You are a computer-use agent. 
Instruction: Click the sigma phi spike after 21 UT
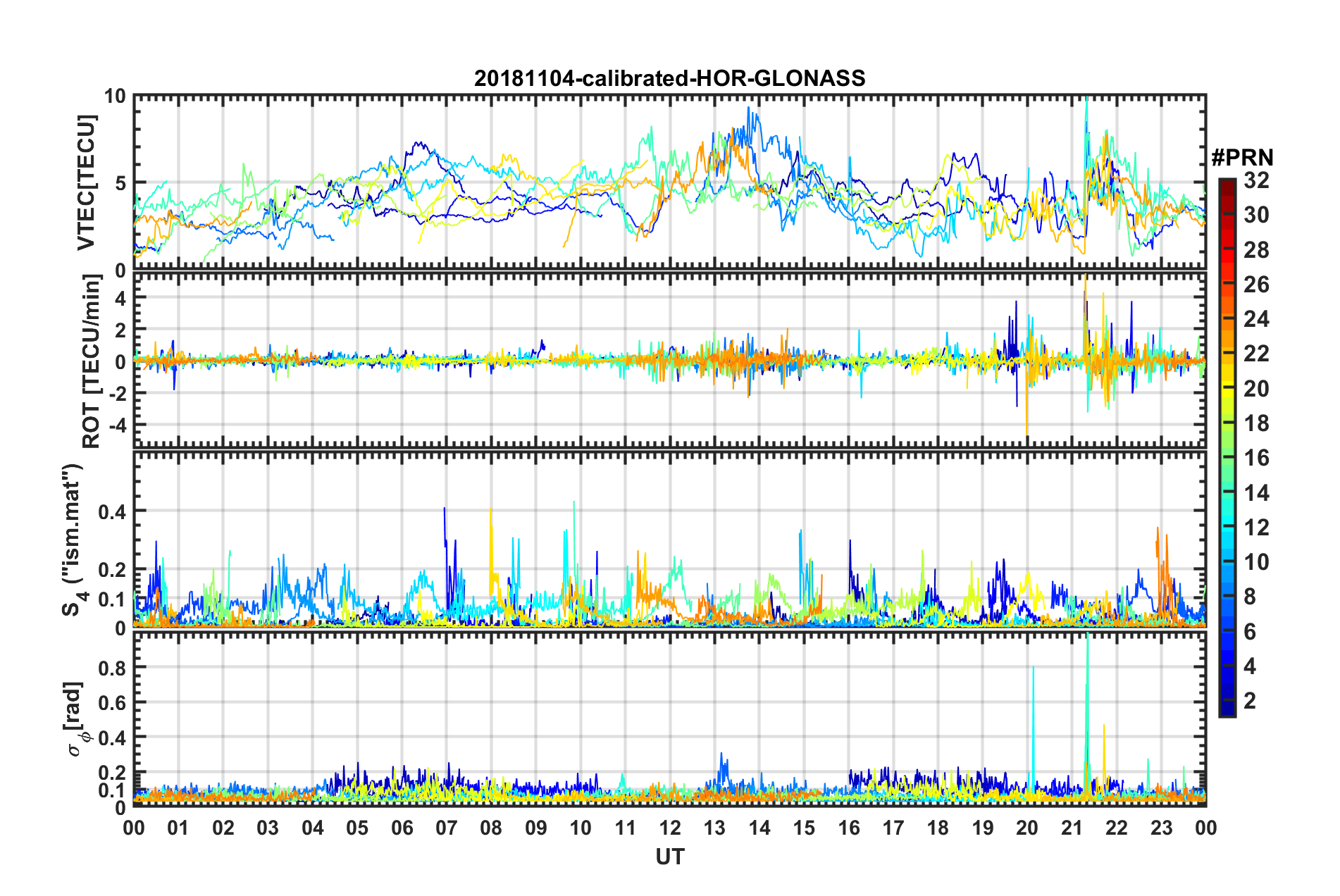coord(1088,637)
